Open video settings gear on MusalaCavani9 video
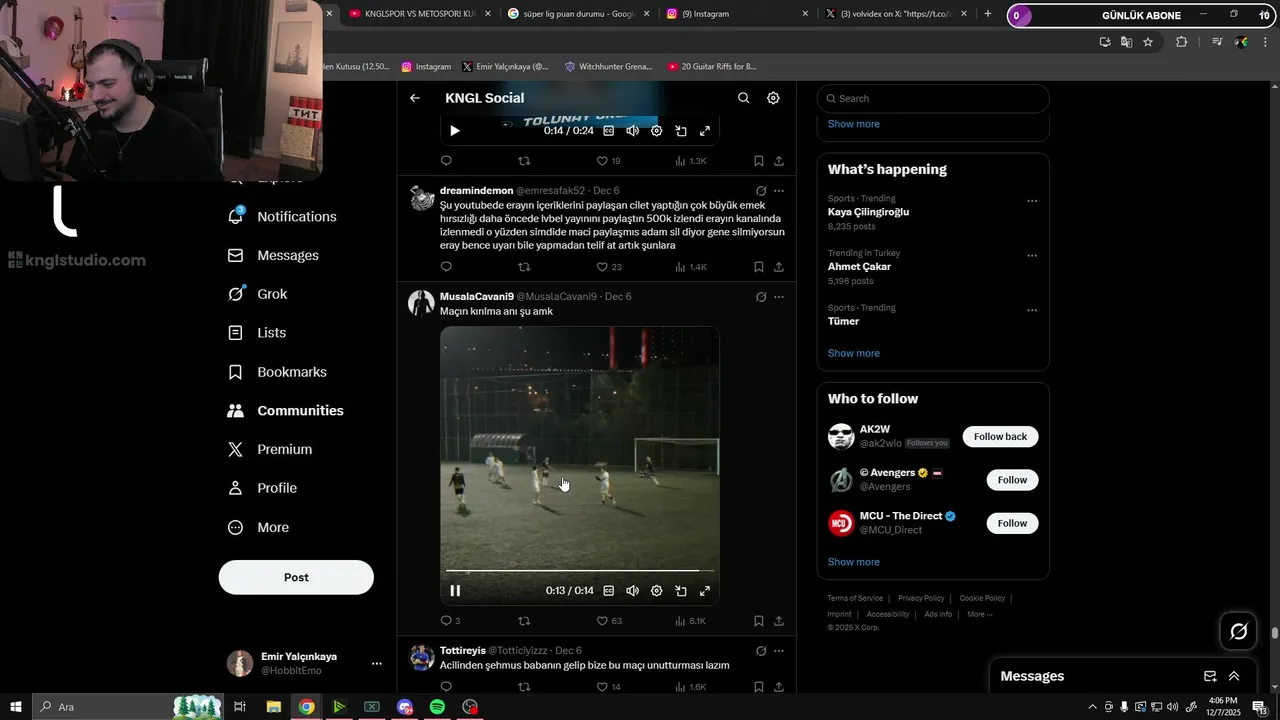1280x720 pixels. point(657,591)
